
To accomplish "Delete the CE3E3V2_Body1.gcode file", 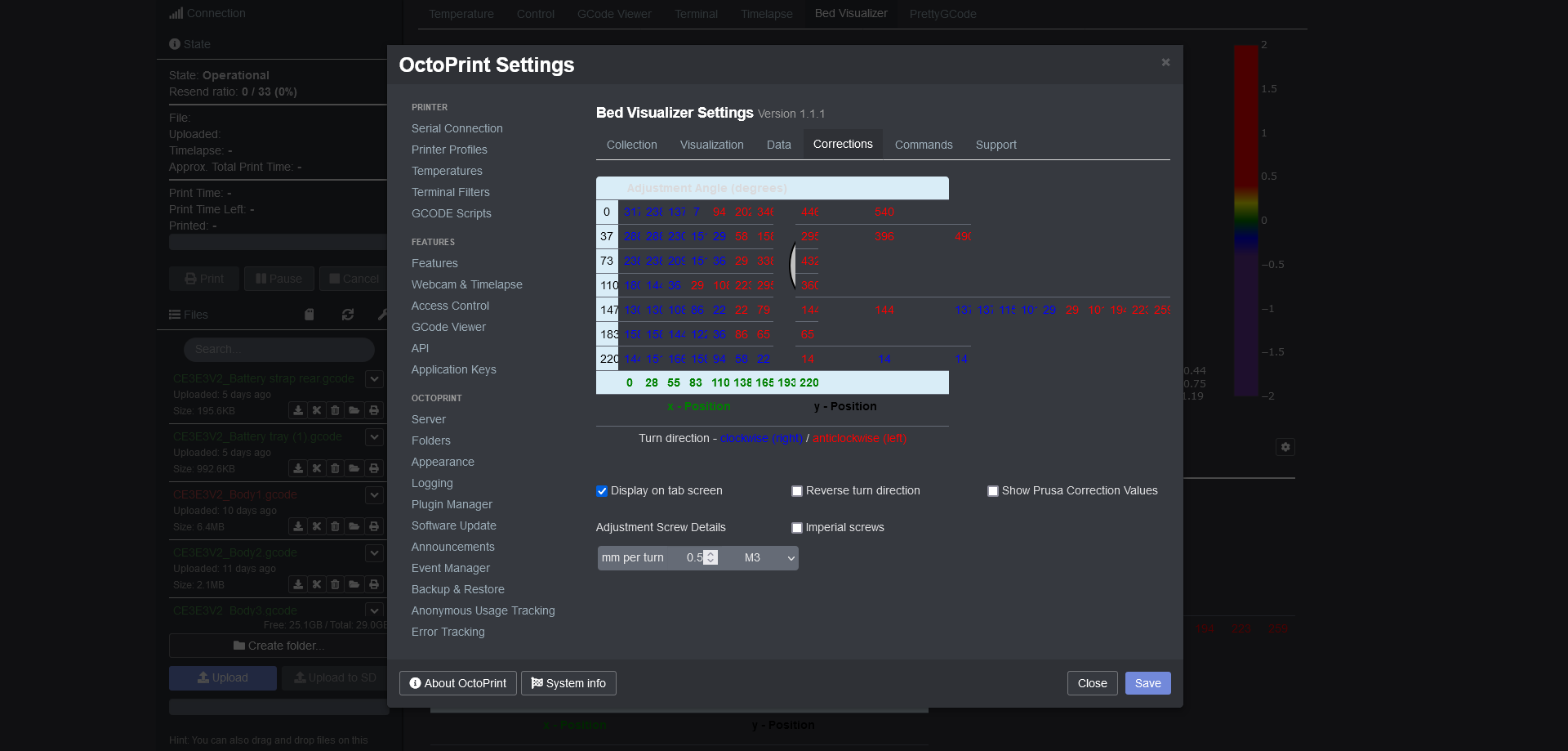I will pyautogui.click(x=335, y=526).
